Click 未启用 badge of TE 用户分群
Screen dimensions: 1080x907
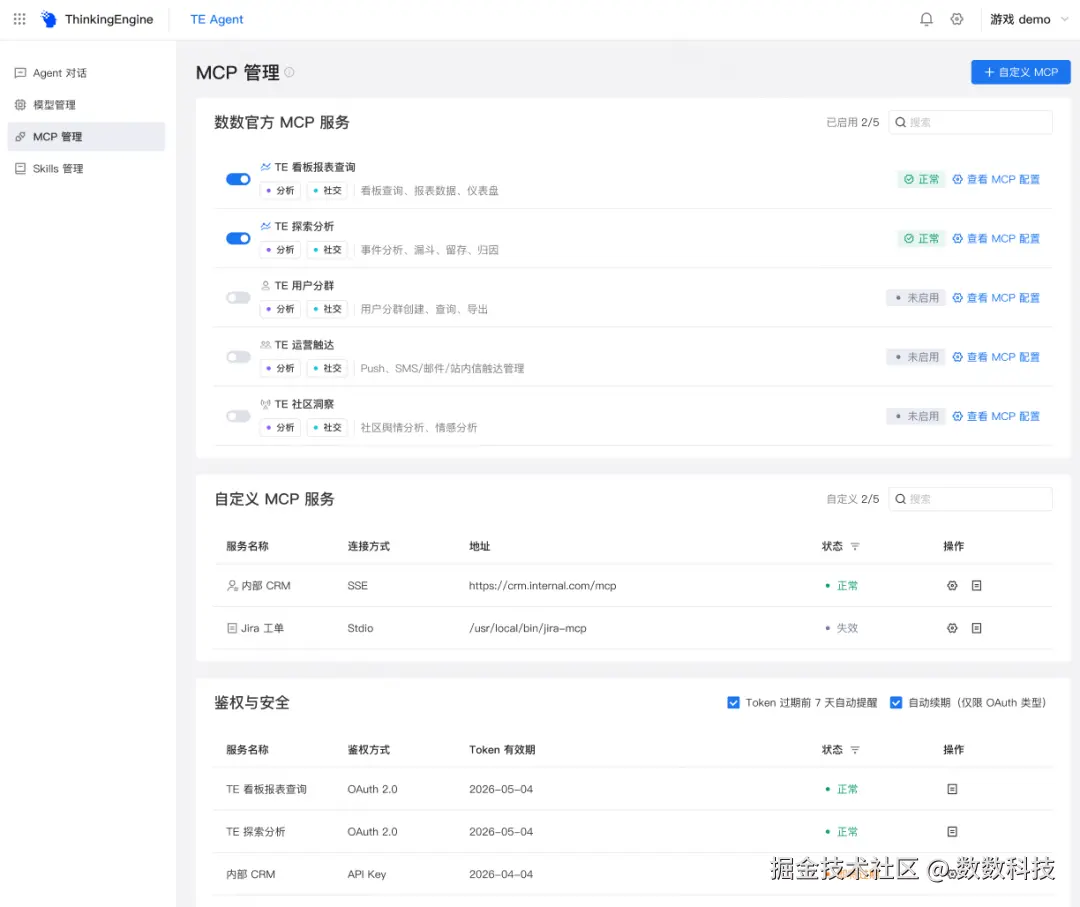click(915, 298)
